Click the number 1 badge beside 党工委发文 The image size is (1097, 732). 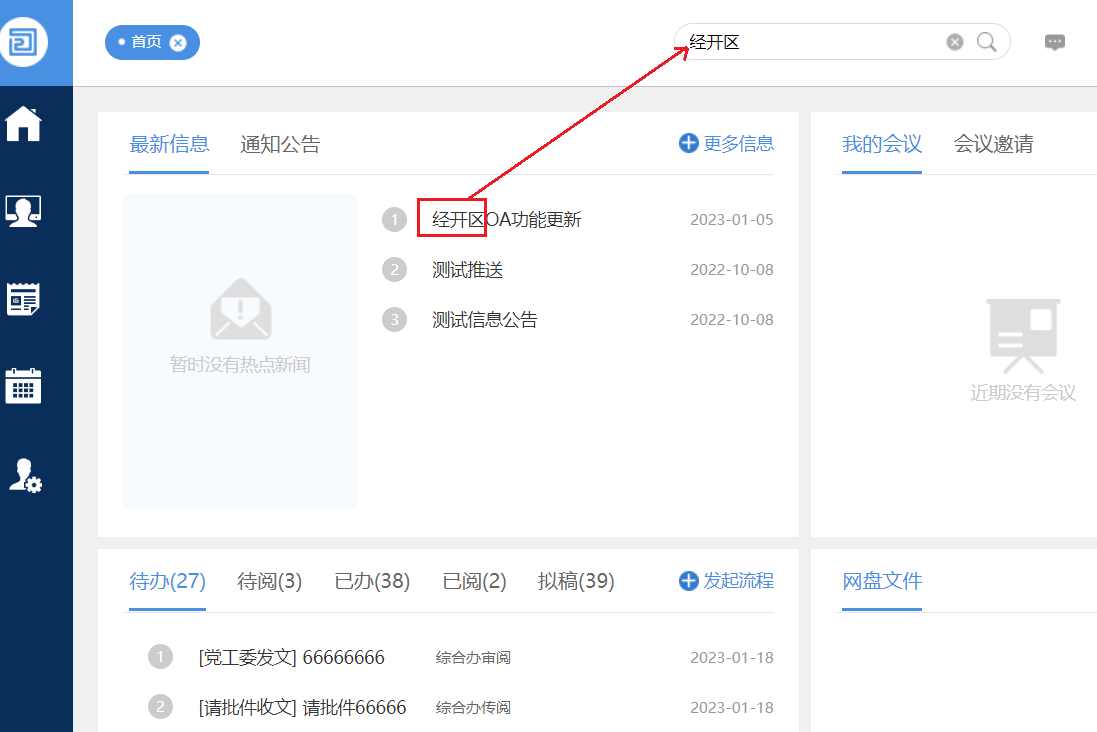(160, 657)
